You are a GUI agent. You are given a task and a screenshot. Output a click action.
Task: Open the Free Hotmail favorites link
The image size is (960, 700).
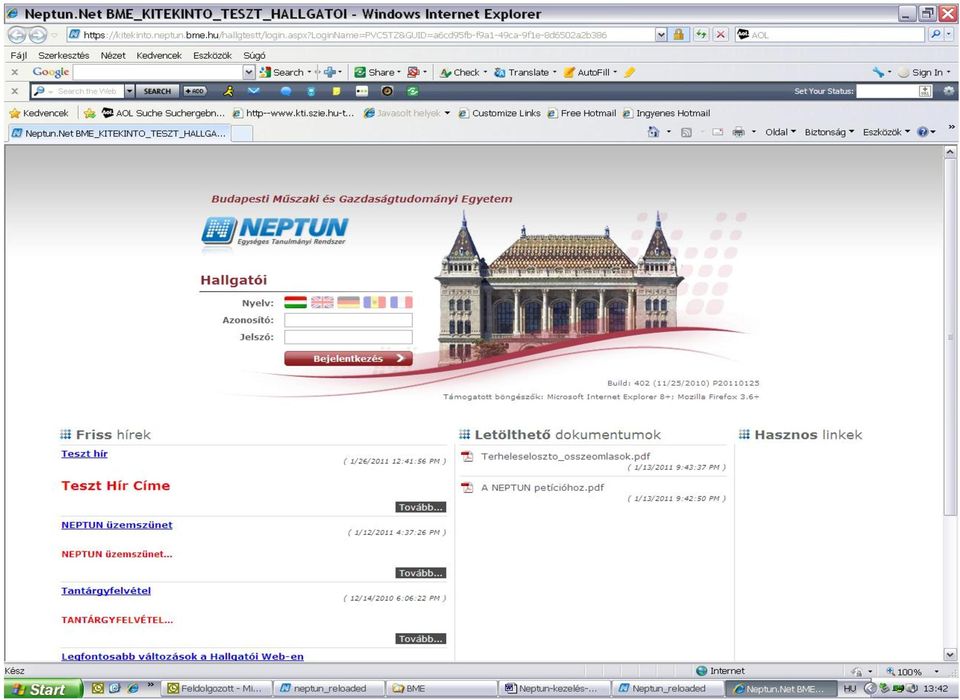tap(582, 113)
